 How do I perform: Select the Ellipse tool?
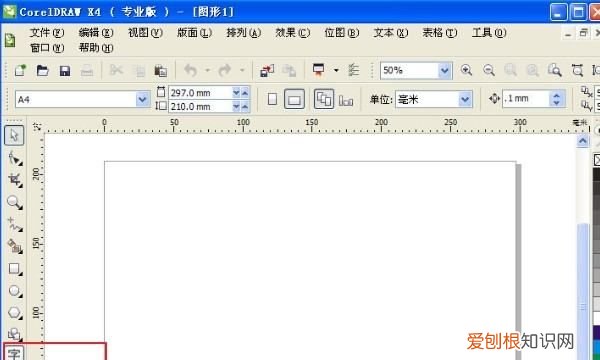[15, 291]
